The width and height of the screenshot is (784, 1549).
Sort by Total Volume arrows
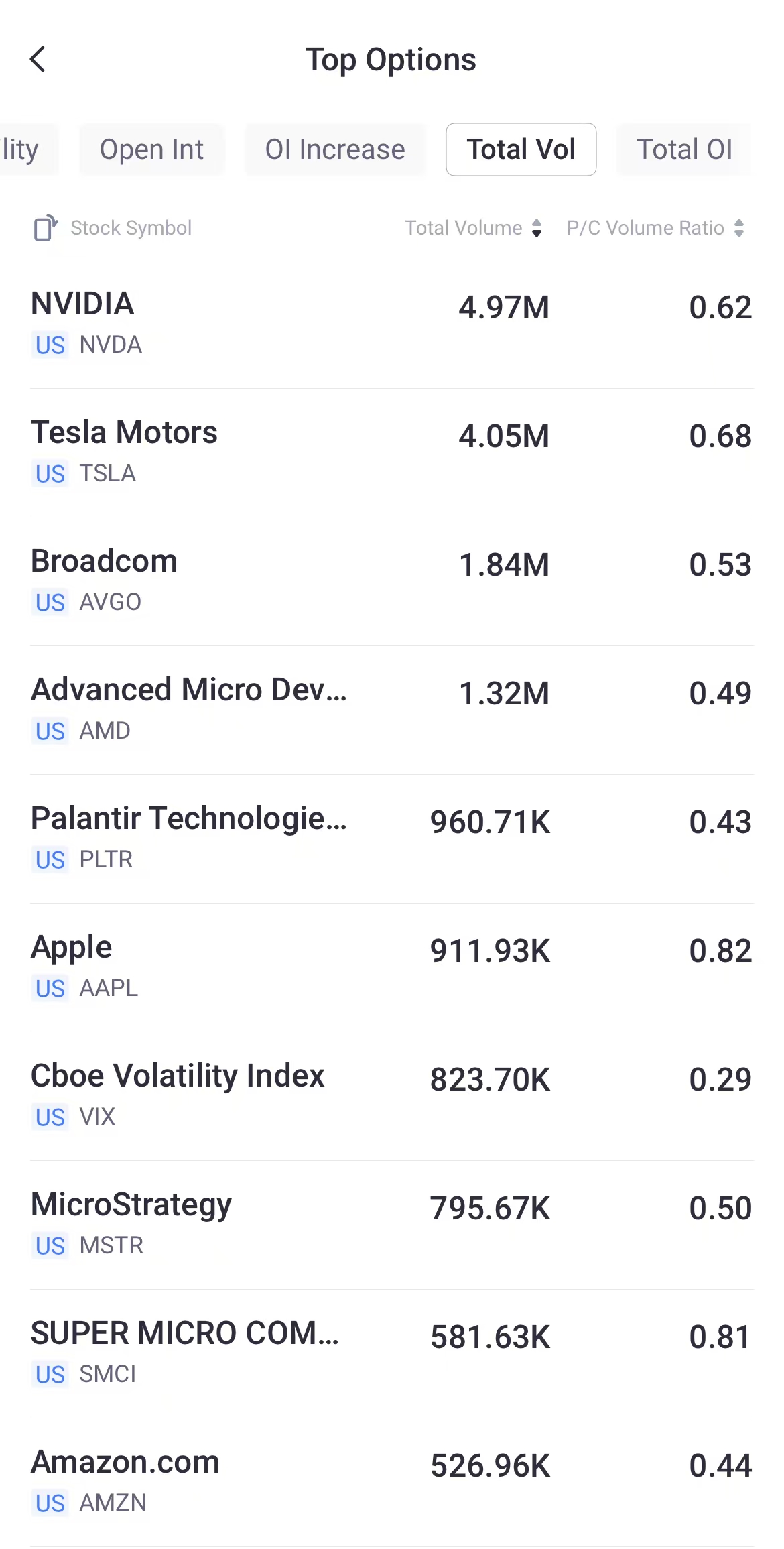[x=536, y=228]
